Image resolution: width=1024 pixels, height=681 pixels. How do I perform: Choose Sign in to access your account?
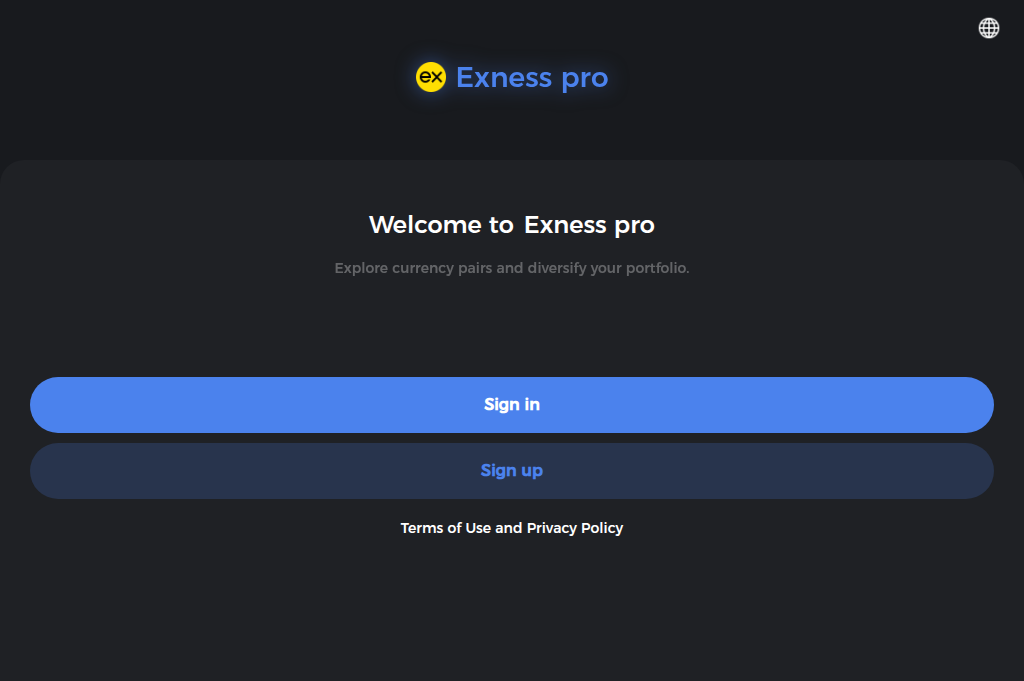tap(512, 405)
